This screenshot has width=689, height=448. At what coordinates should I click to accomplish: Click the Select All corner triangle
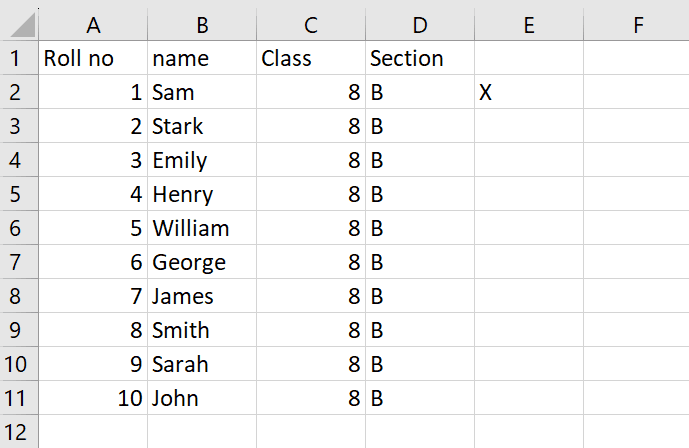click(21, 25)
